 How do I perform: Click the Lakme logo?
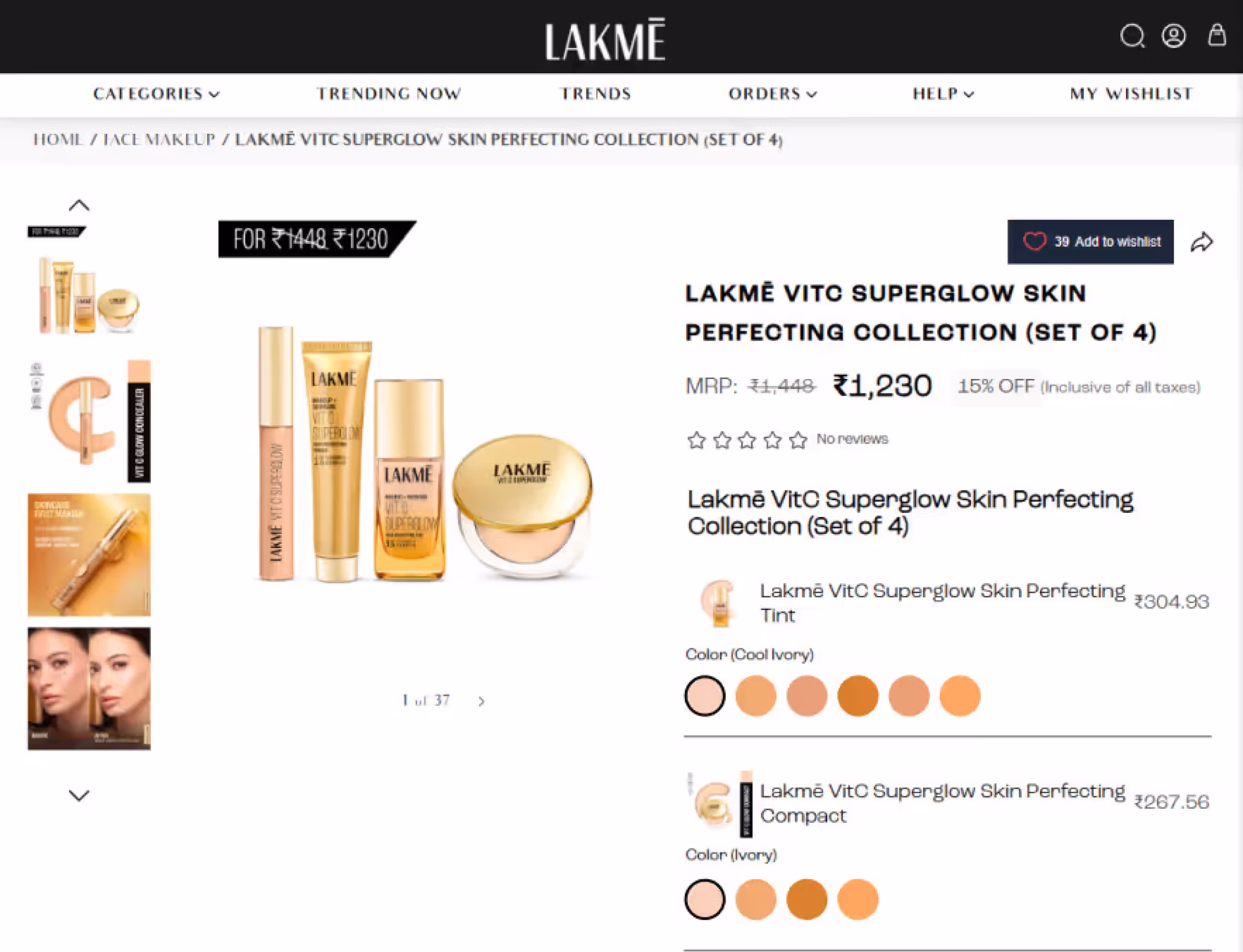(605, 39)
